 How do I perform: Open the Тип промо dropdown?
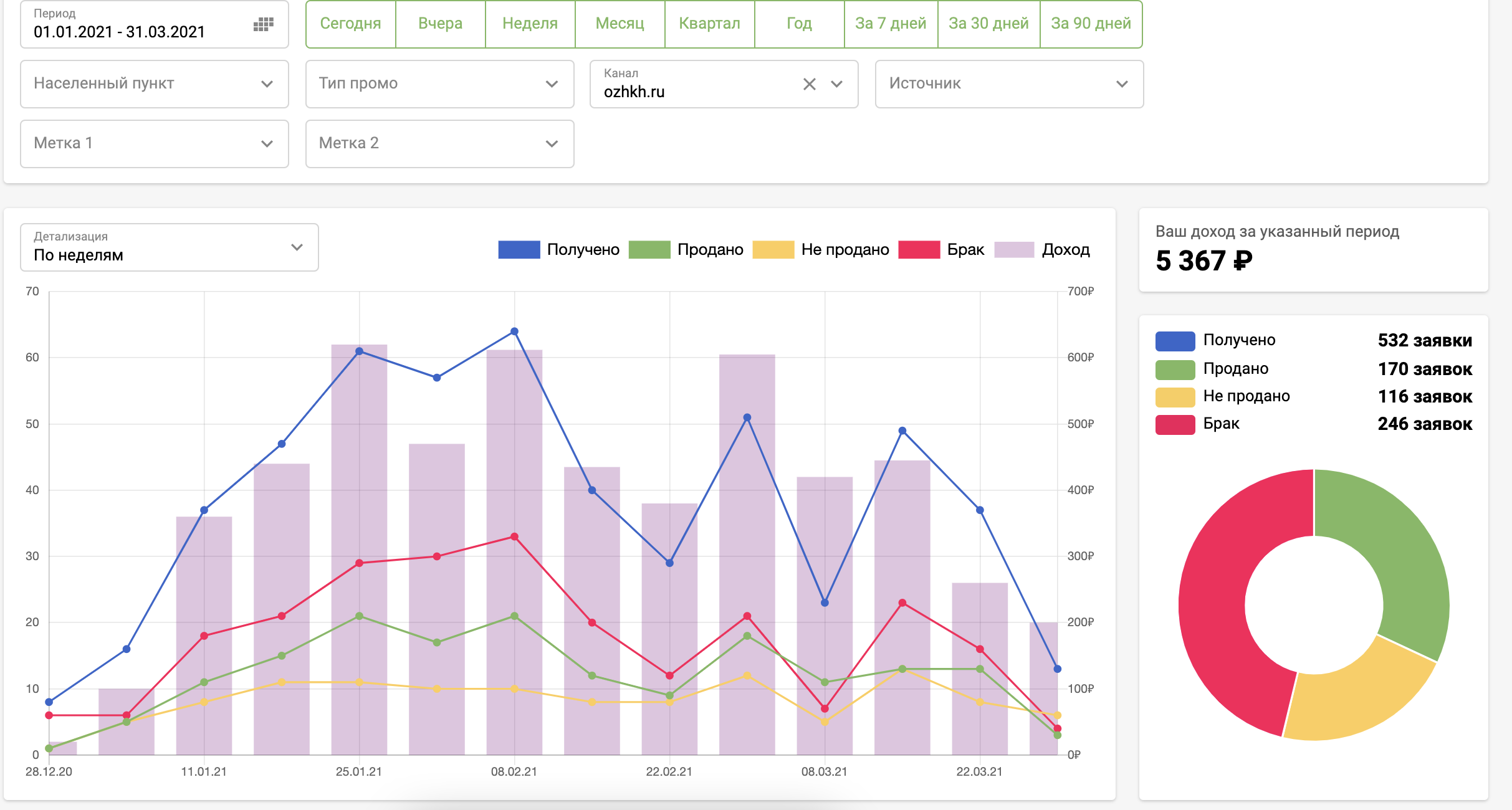click(x=439, y=84)
